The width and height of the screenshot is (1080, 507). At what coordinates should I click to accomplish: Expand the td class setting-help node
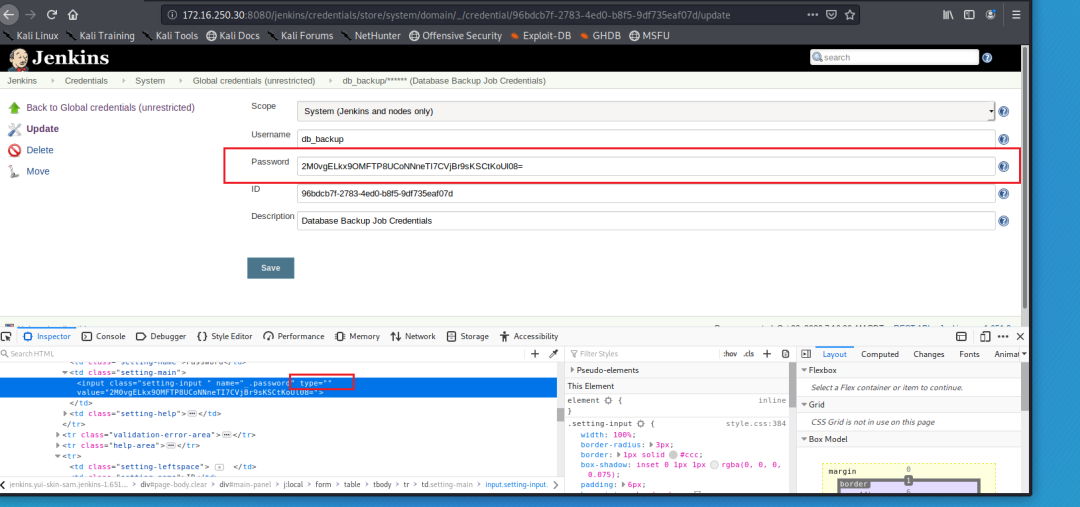point(65,413)
